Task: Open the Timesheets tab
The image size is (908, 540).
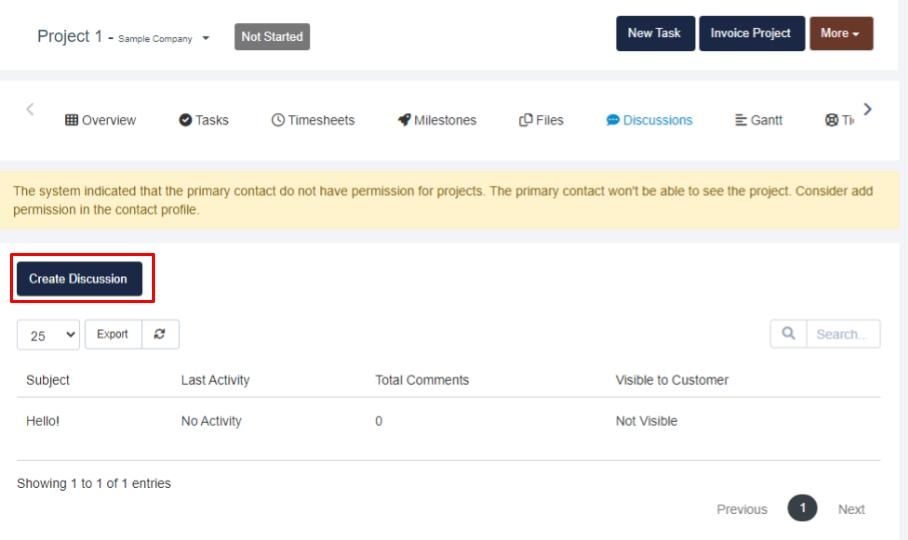Action: point(312,120)
